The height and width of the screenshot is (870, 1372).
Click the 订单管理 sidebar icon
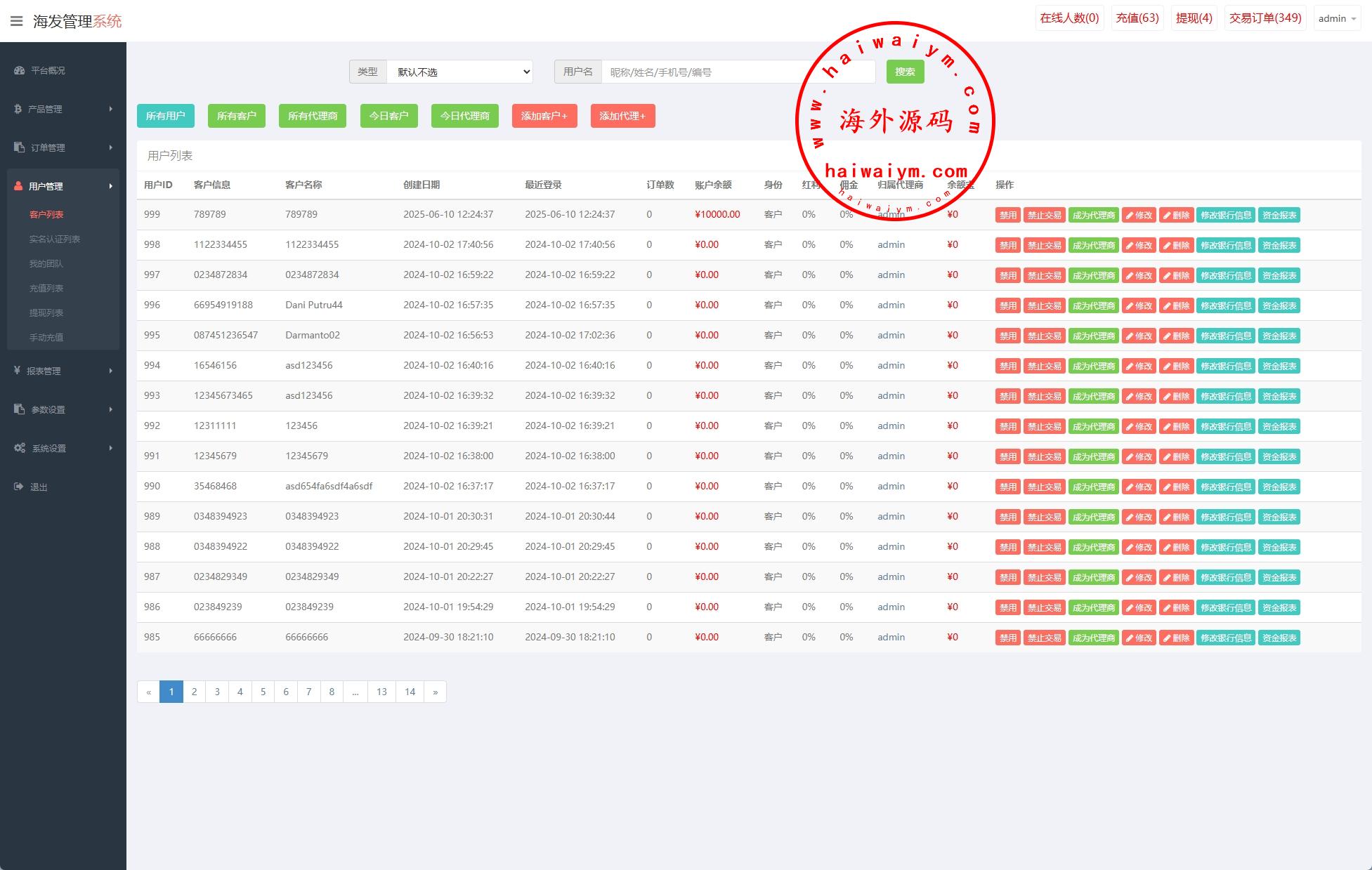coord(19,147)
